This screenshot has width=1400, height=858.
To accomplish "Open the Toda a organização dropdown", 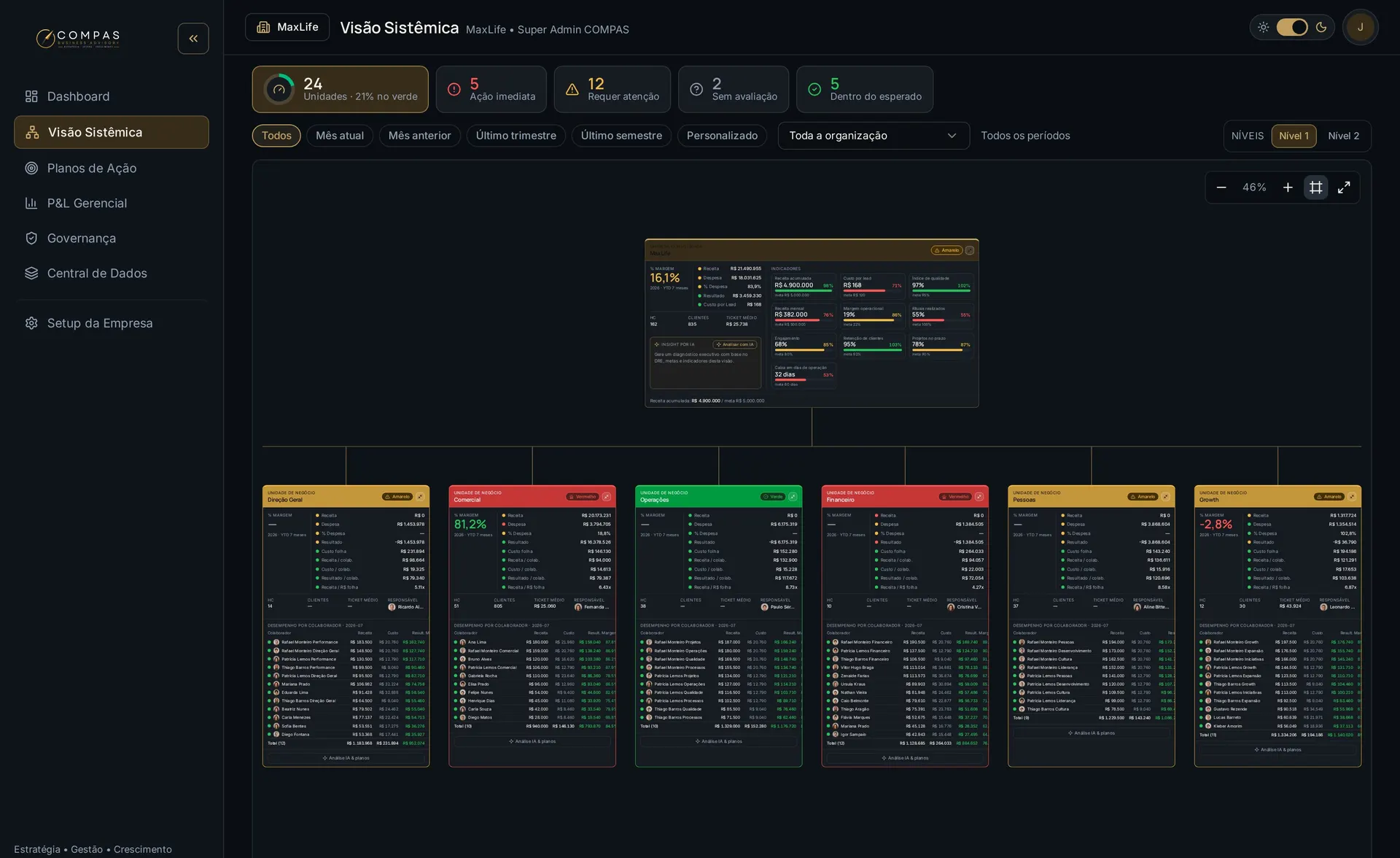I will (874, 136).
